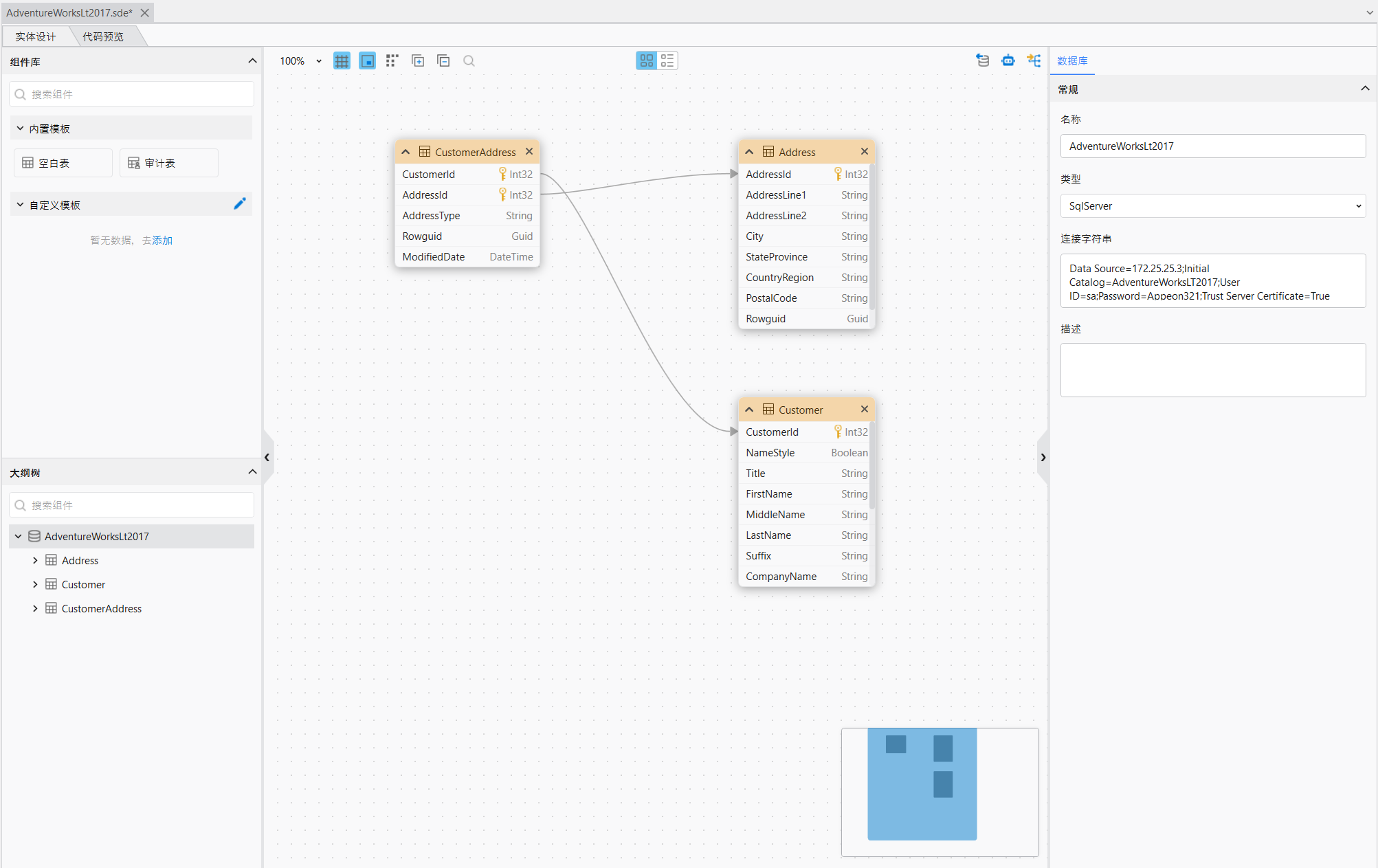
Task: Select the 数据库 properties tab
Action: (x=1072, y=61)
